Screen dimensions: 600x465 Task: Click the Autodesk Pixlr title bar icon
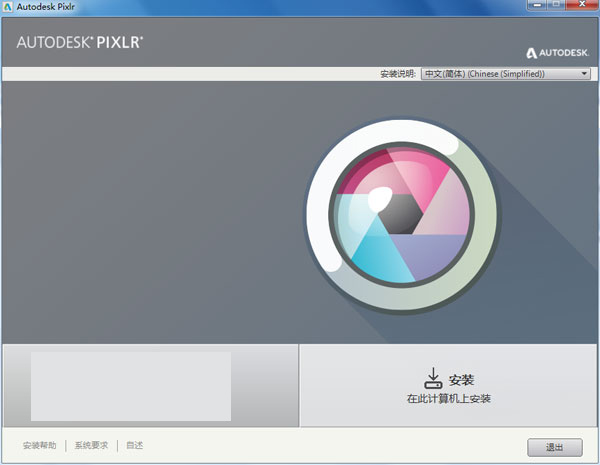pos(7,7)
